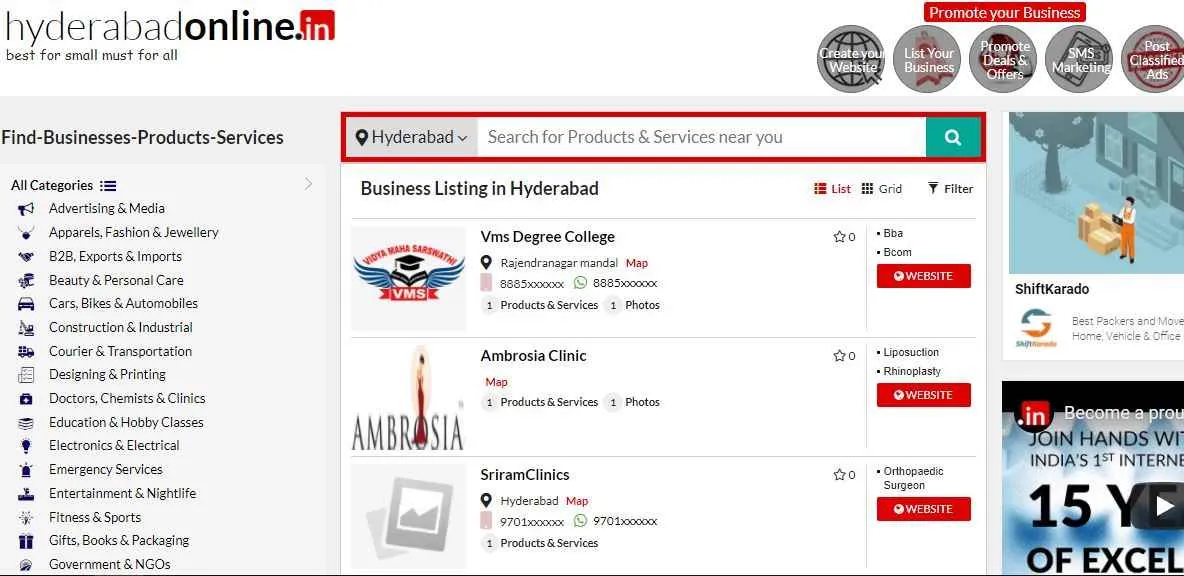The image size is (1184, 576).
Task: Click the teal search magnifier button
Action: 952,138
